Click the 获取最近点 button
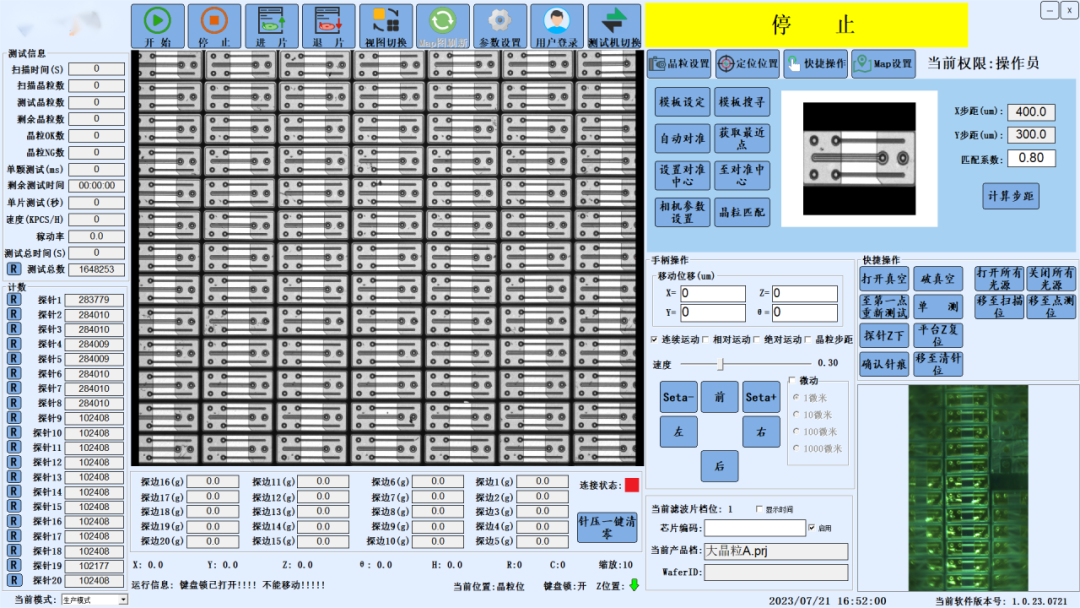 (x=742, y=138)
